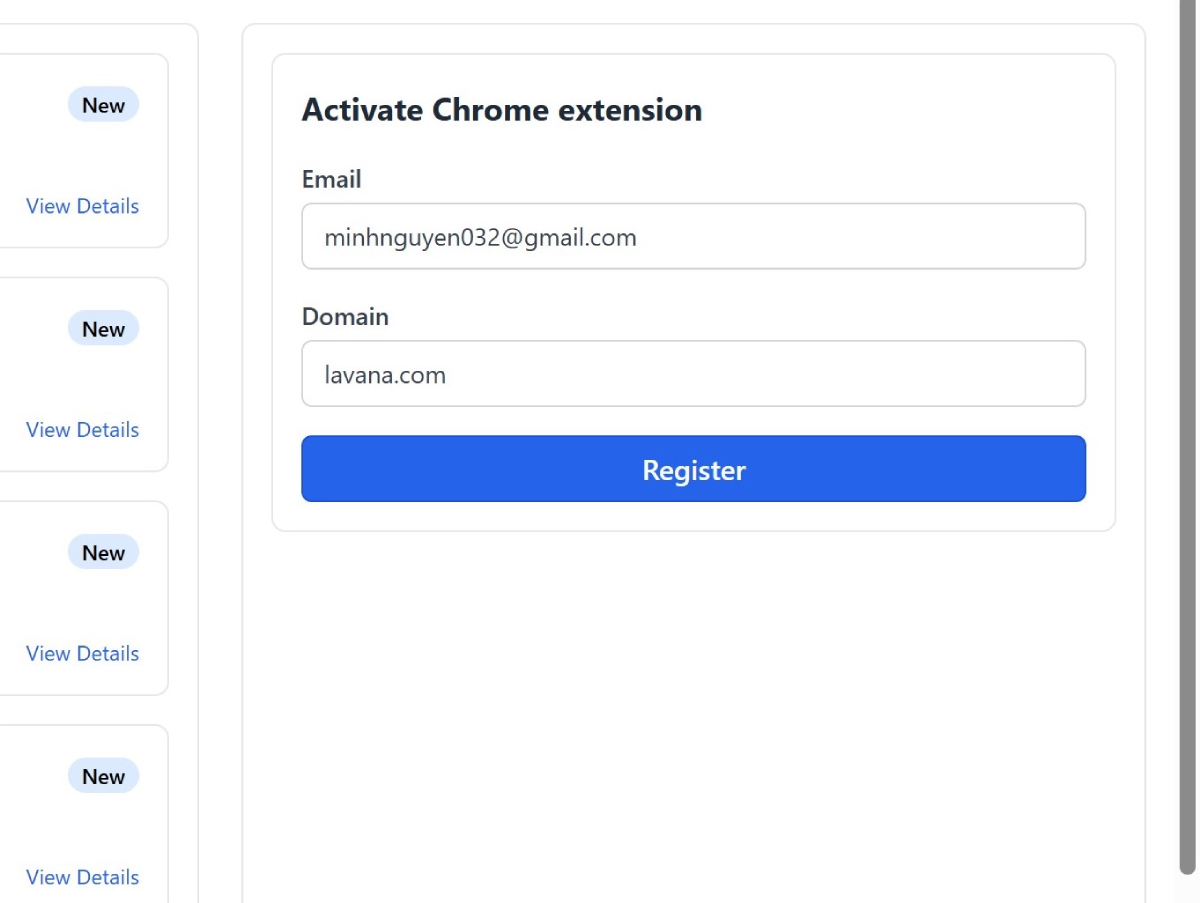This screenshot has height=903, width=1200.
Task: Click the Domain field label
Action: [x=345, y=317]
